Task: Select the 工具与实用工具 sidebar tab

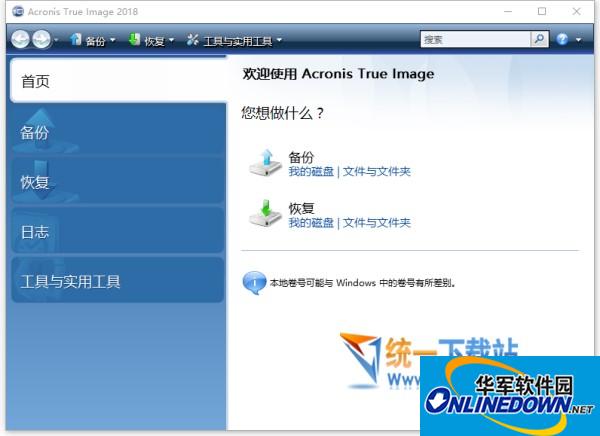Action: (x=118, y=281)
